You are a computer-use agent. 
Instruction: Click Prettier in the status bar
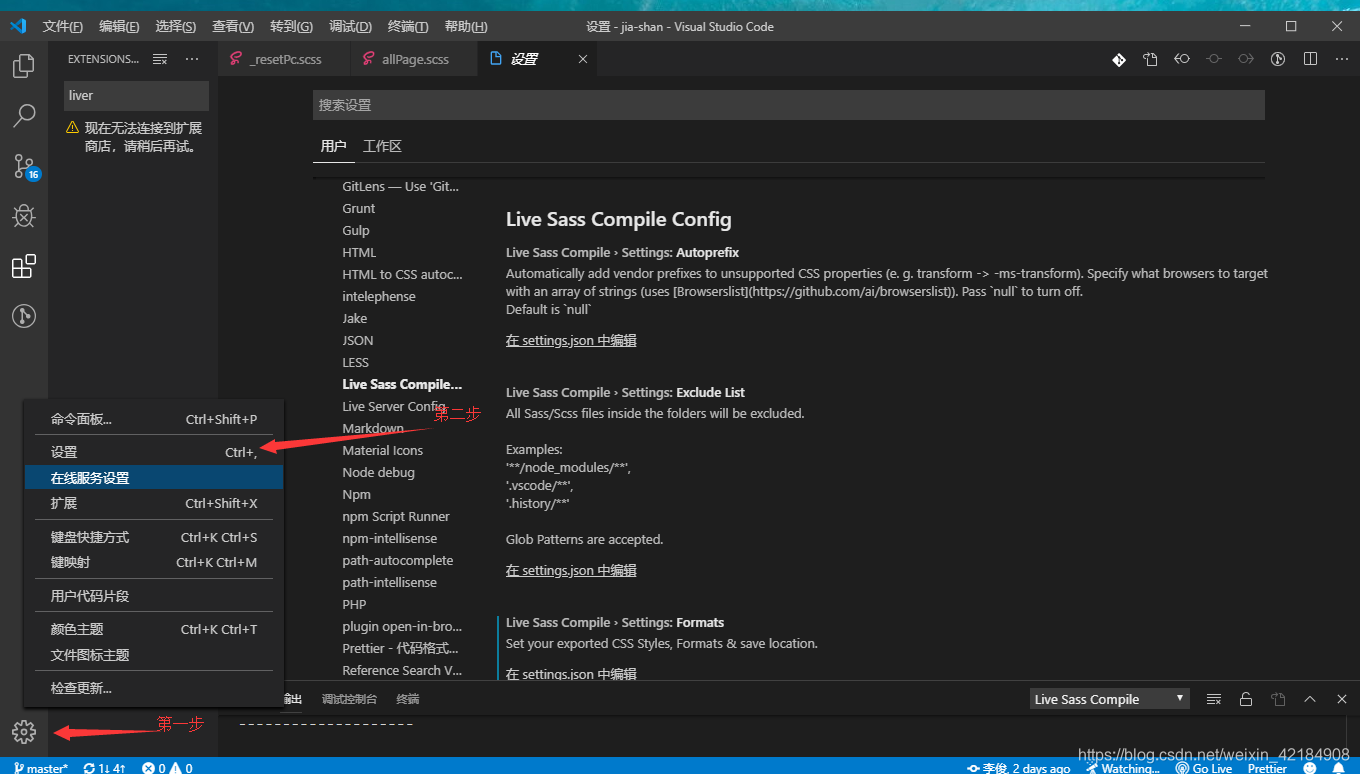(x=1267, y=768)
